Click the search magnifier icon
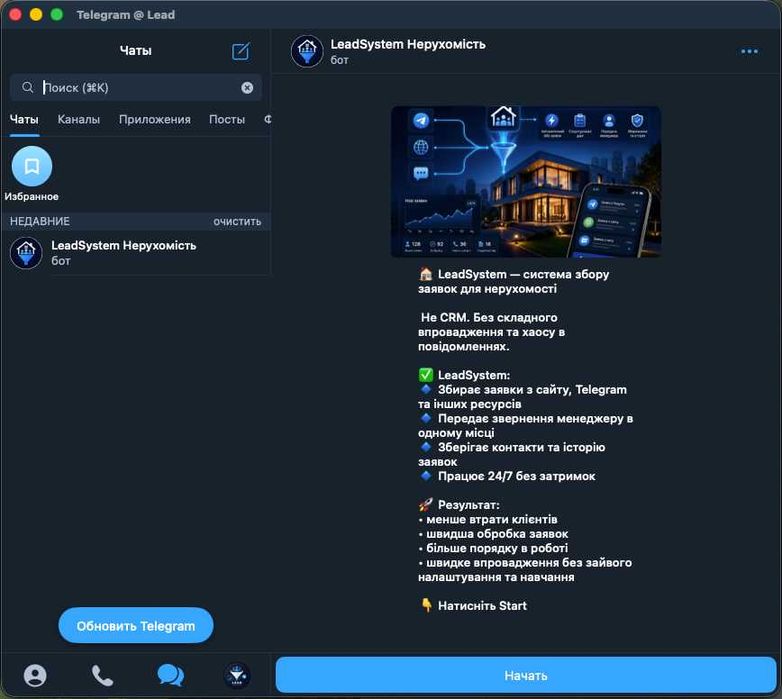This screenshot has height=699, width=782. (28, 88)
